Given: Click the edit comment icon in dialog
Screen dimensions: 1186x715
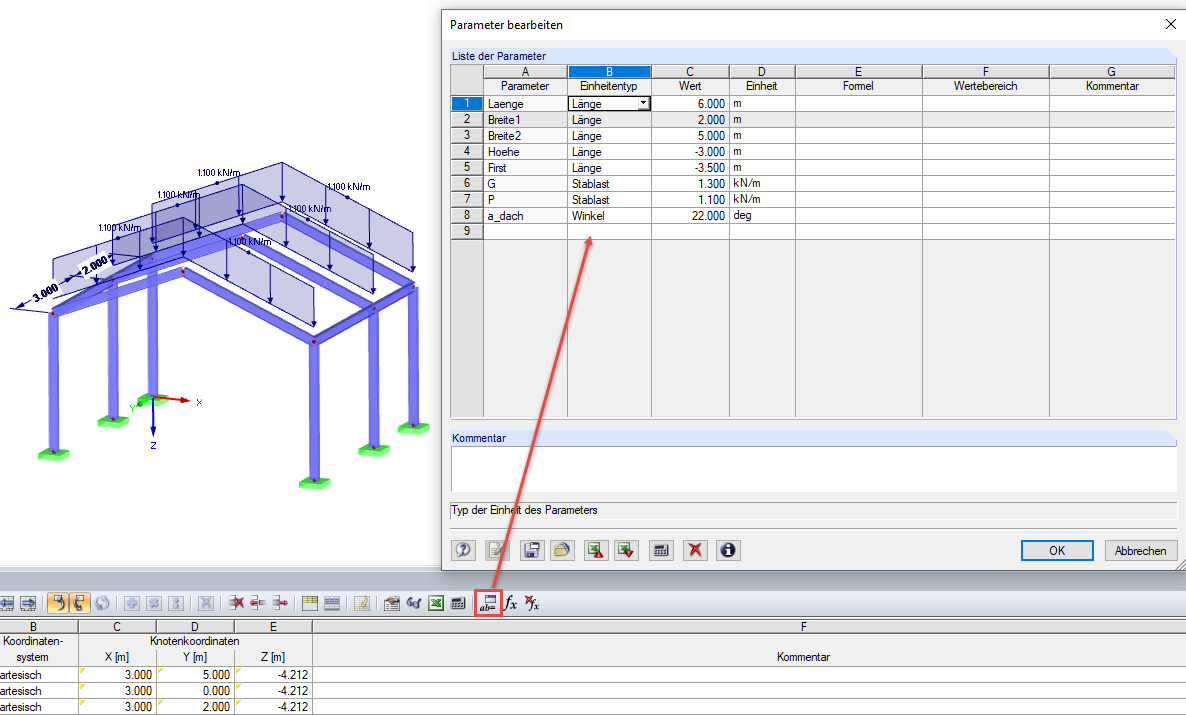Looking at the screenshot, I should (x=497, y=550).
